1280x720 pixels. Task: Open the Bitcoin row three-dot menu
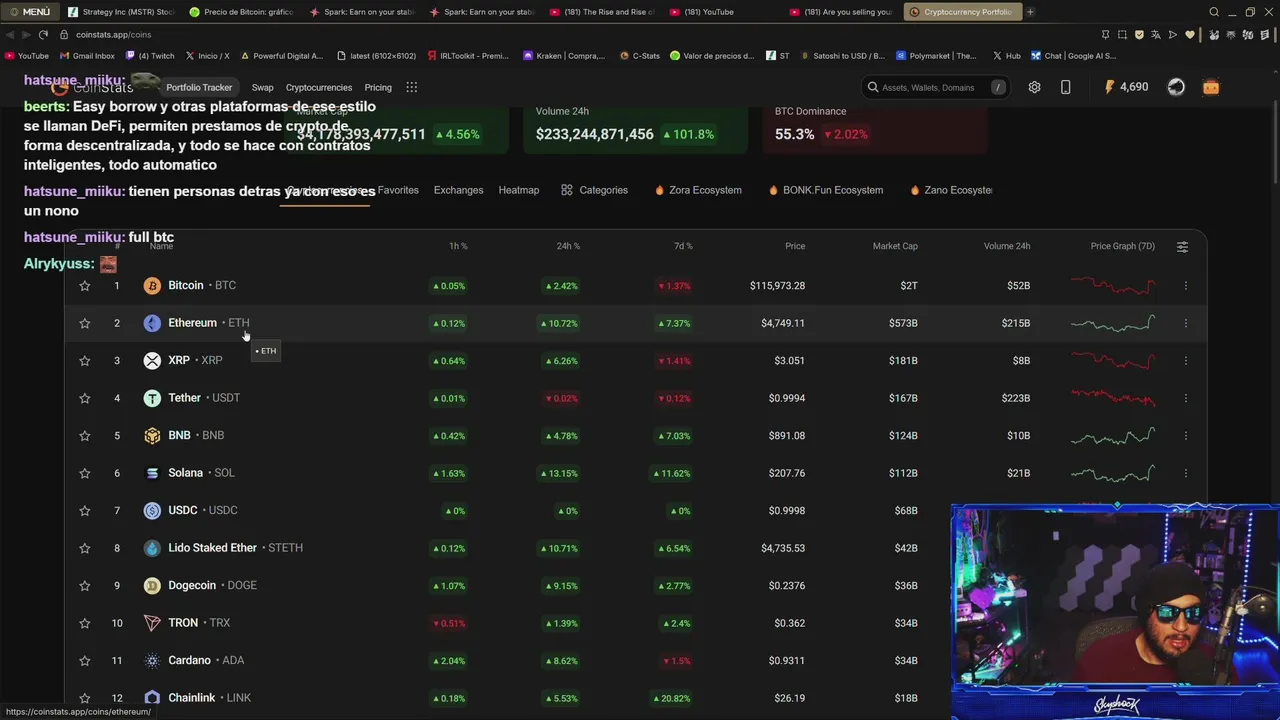[x=1186, y=286]
